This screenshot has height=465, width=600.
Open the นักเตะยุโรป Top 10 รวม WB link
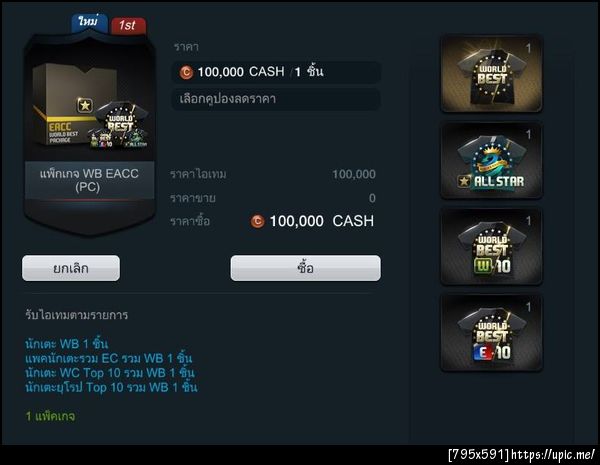111,387
